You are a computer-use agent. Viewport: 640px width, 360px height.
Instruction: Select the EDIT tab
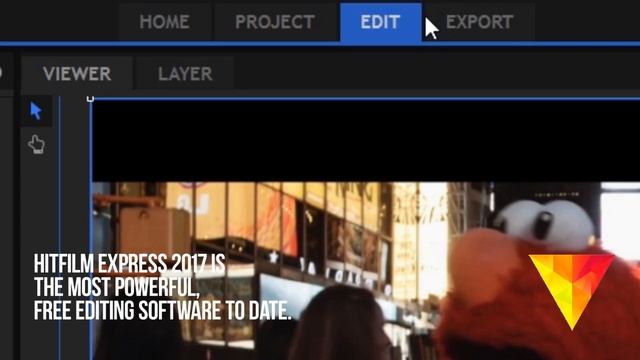pos(380,22)
